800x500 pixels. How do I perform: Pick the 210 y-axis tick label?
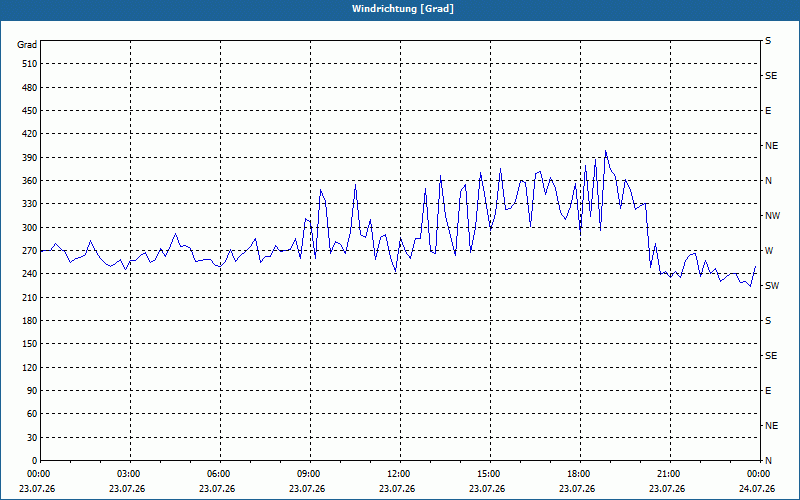[x=30, y=297]
